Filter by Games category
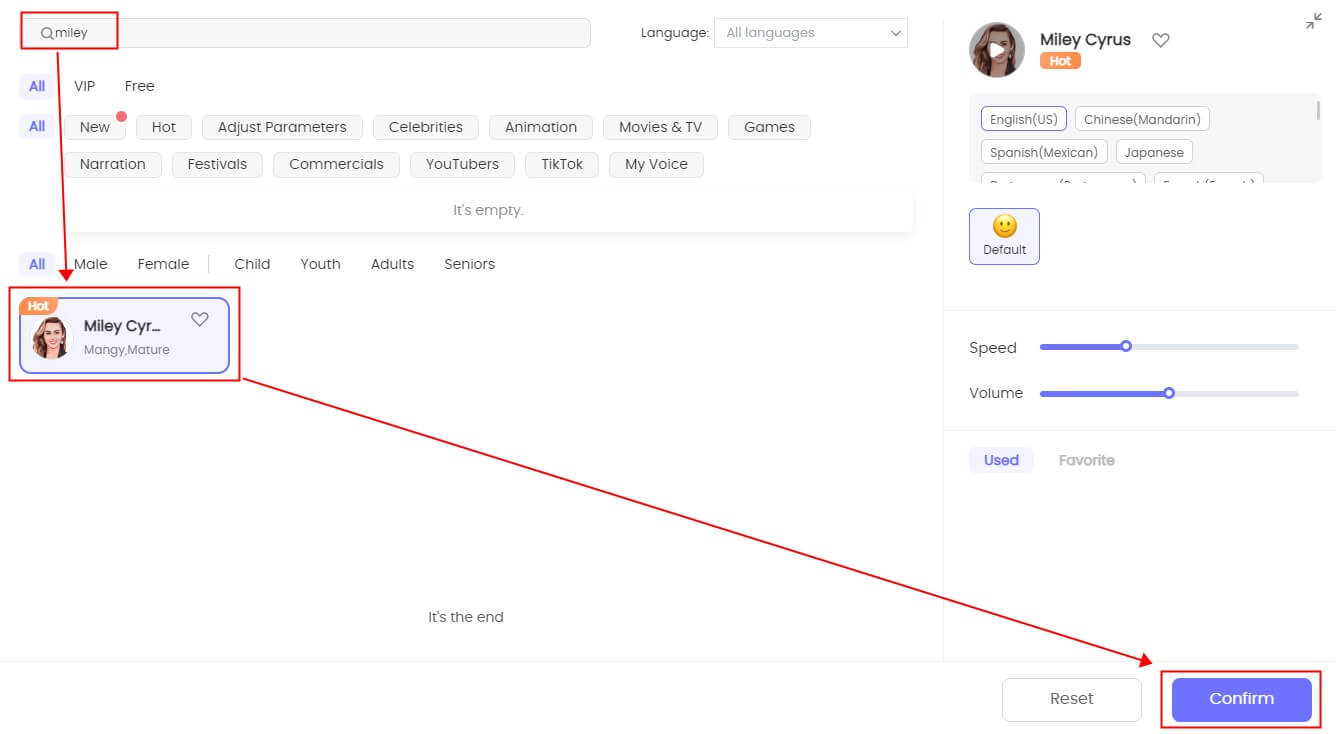 [769, 127]
